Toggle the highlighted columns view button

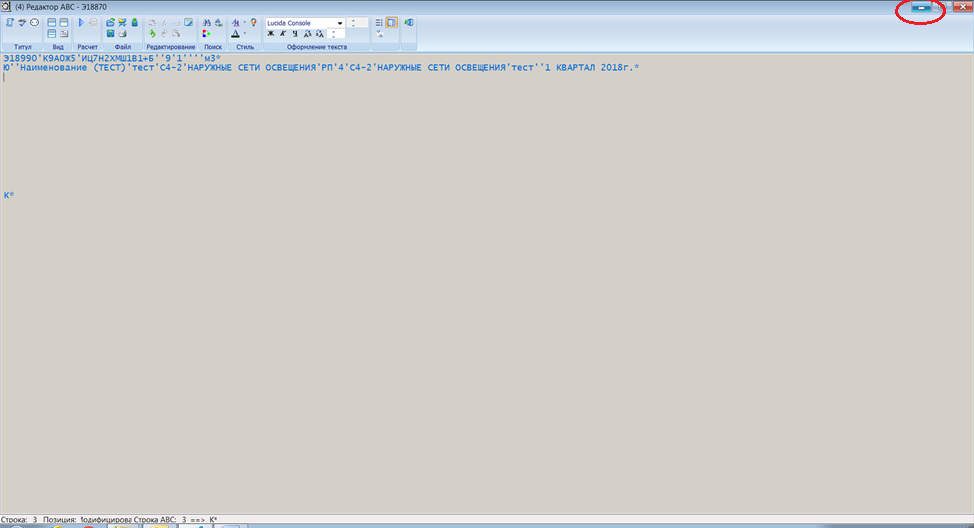pyautogui.click(x=391, y=22)
